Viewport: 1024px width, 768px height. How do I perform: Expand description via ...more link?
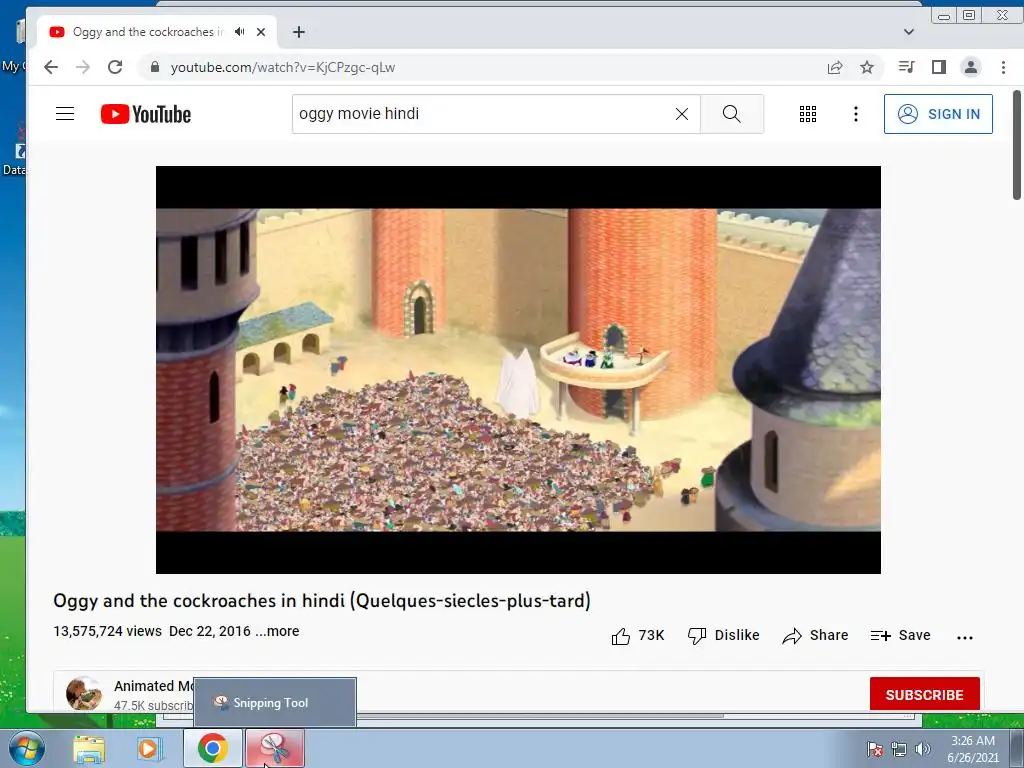tap(278, 632)
